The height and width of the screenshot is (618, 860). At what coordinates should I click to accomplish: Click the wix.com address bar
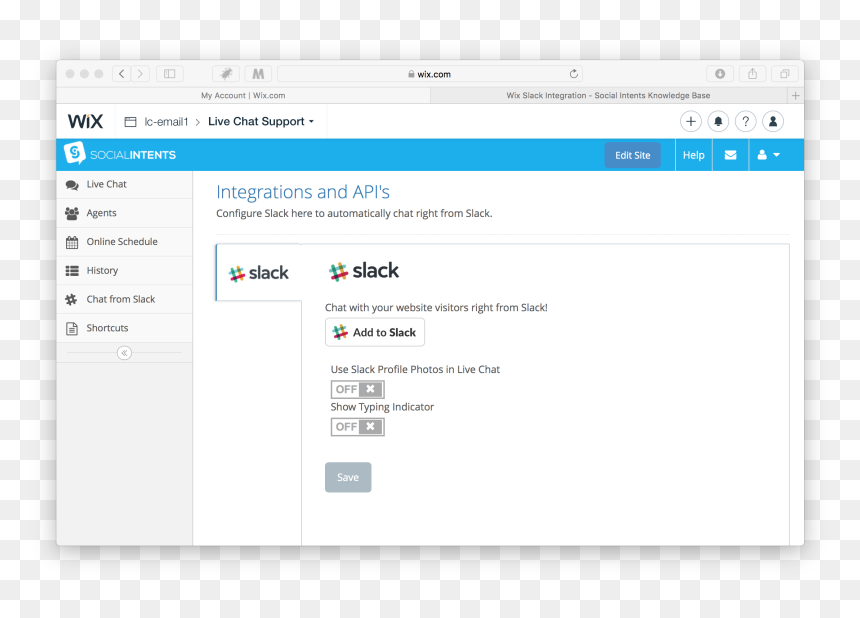coord(429,73)
